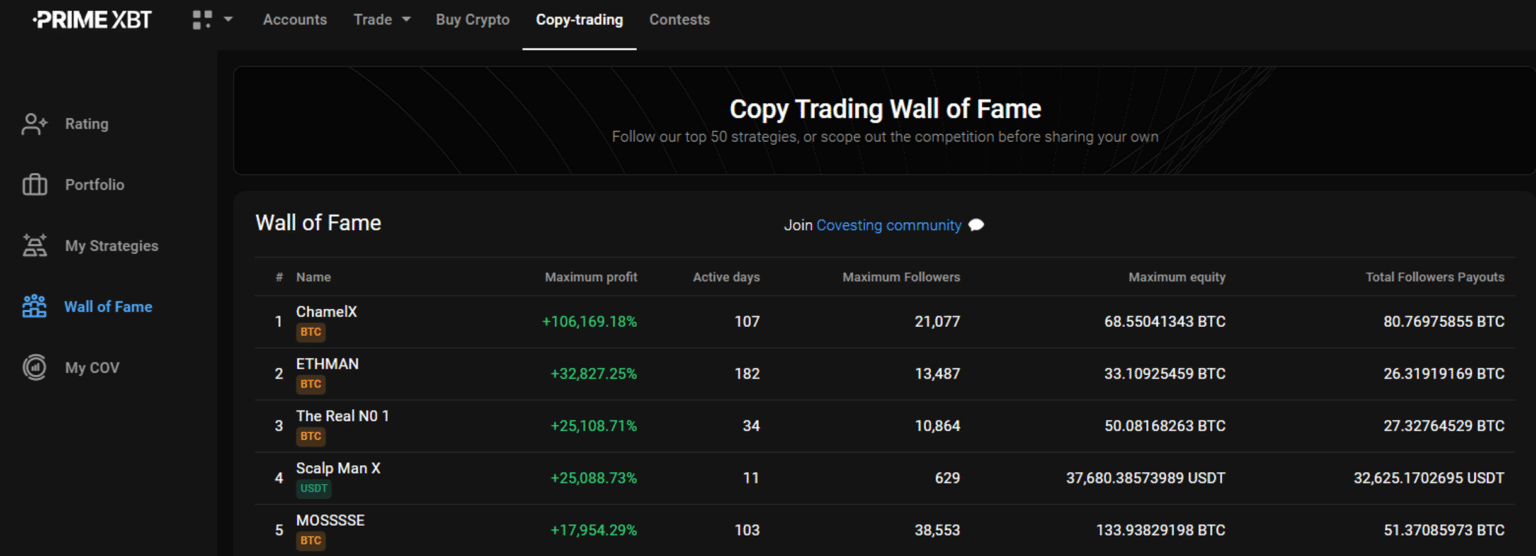
Task: Click the PrimeXBT logo
Action: coord(92,19)
